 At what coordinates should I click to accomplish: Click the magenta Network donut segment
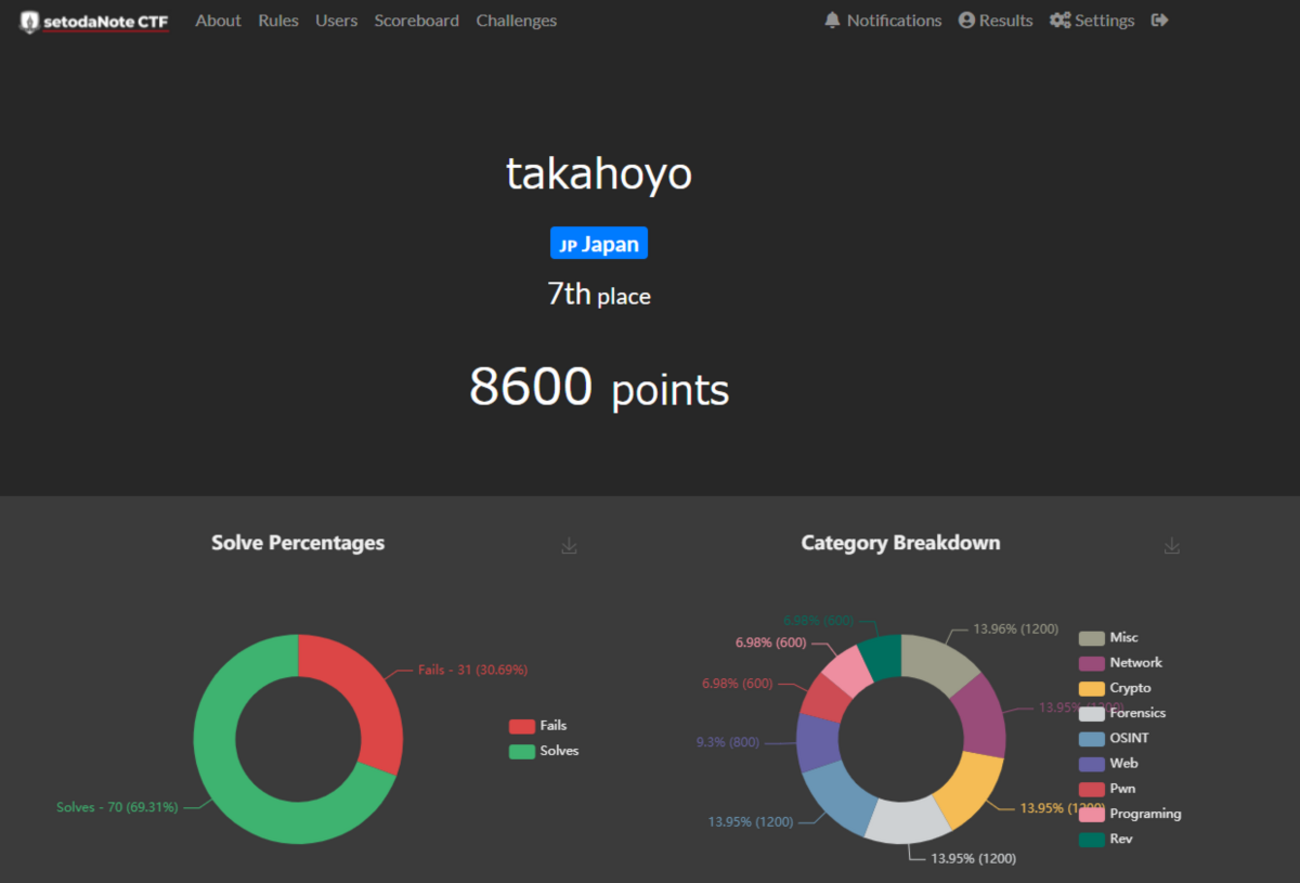pyautogui.click(x=982, y=715)
